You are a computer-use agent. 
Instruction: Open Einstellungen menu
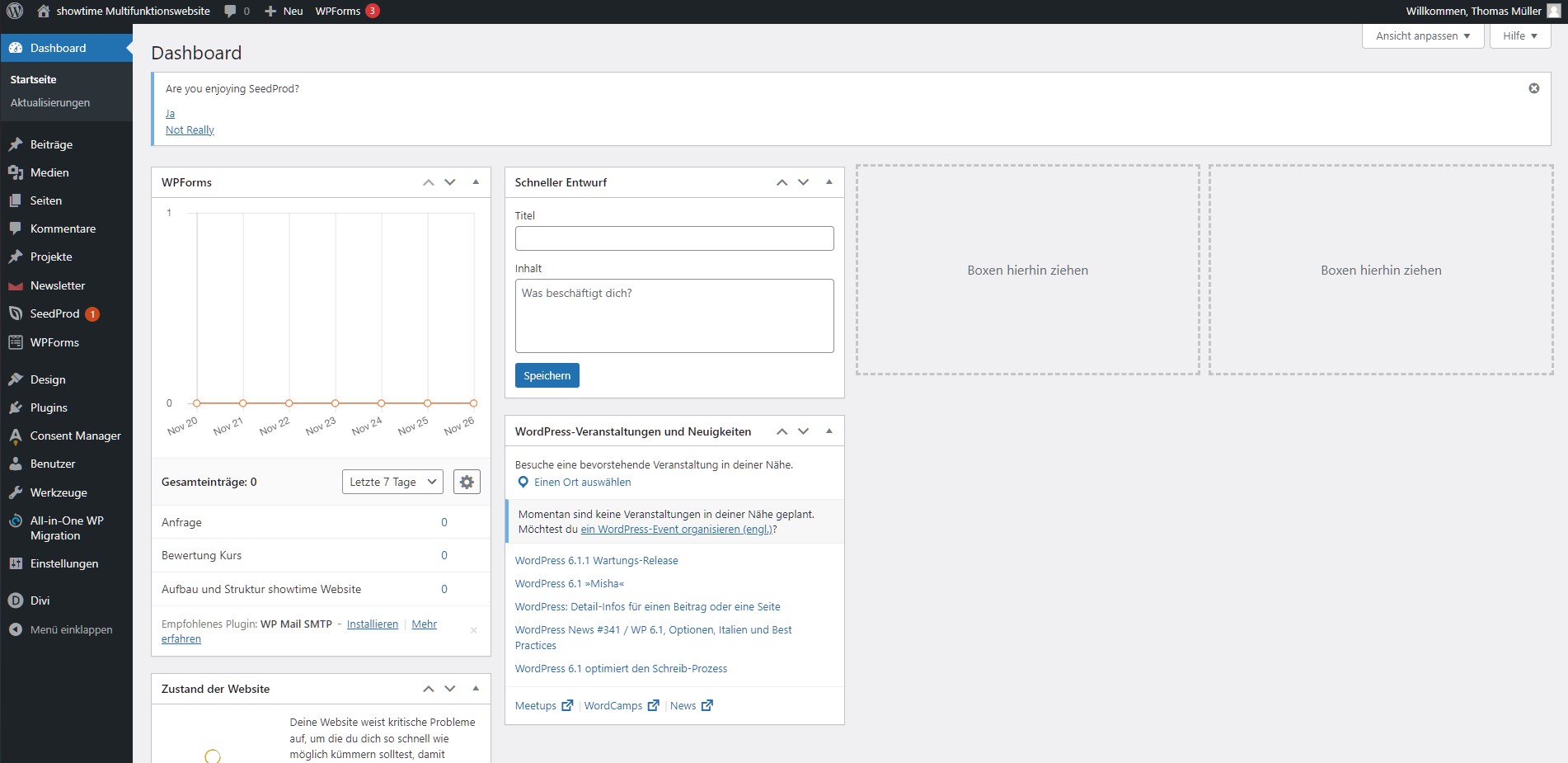(x=66, y=563)
